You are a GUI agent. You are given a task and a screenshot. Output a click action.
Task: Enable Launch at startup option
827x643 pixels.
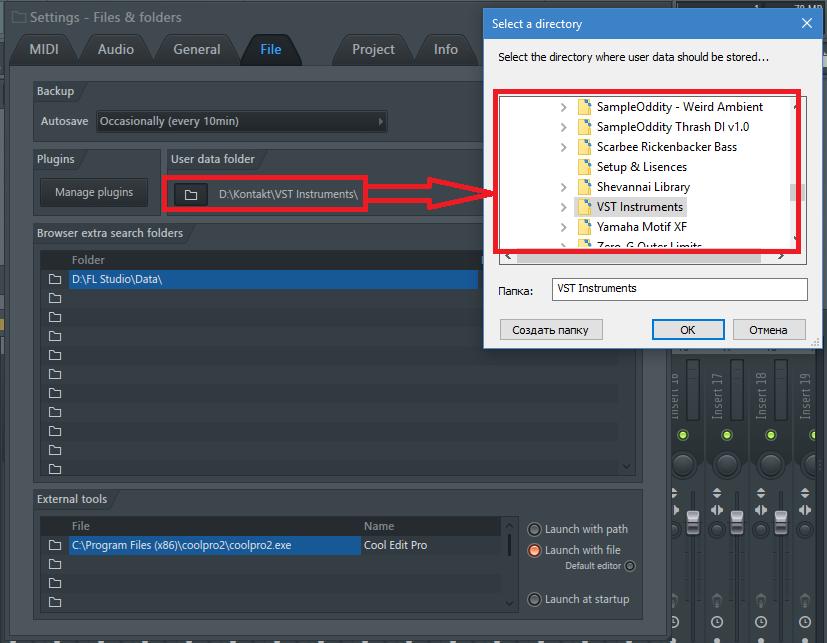[534, 599]
